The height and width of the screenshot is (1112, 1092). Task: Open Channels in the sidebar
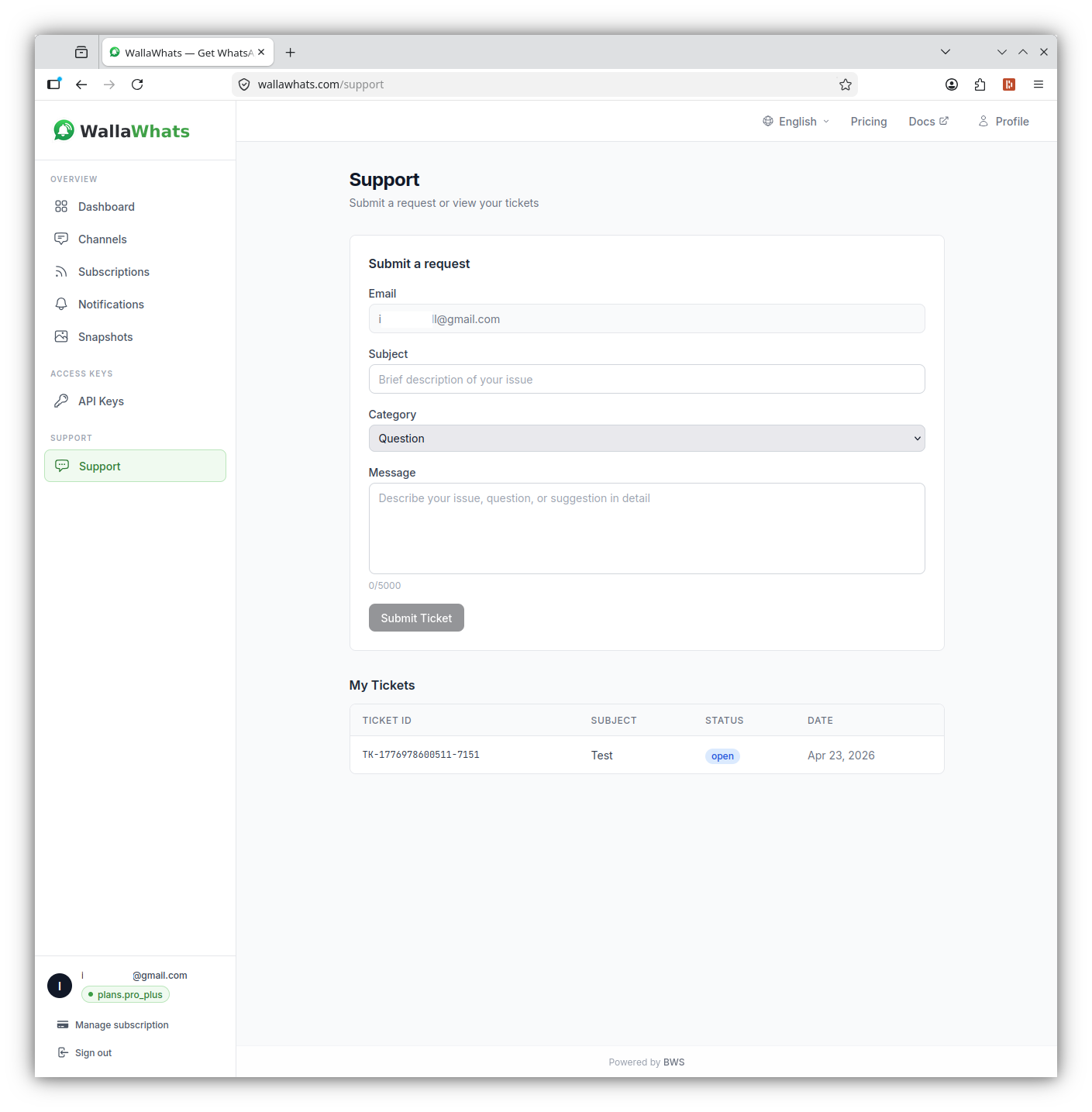[135, 239]
